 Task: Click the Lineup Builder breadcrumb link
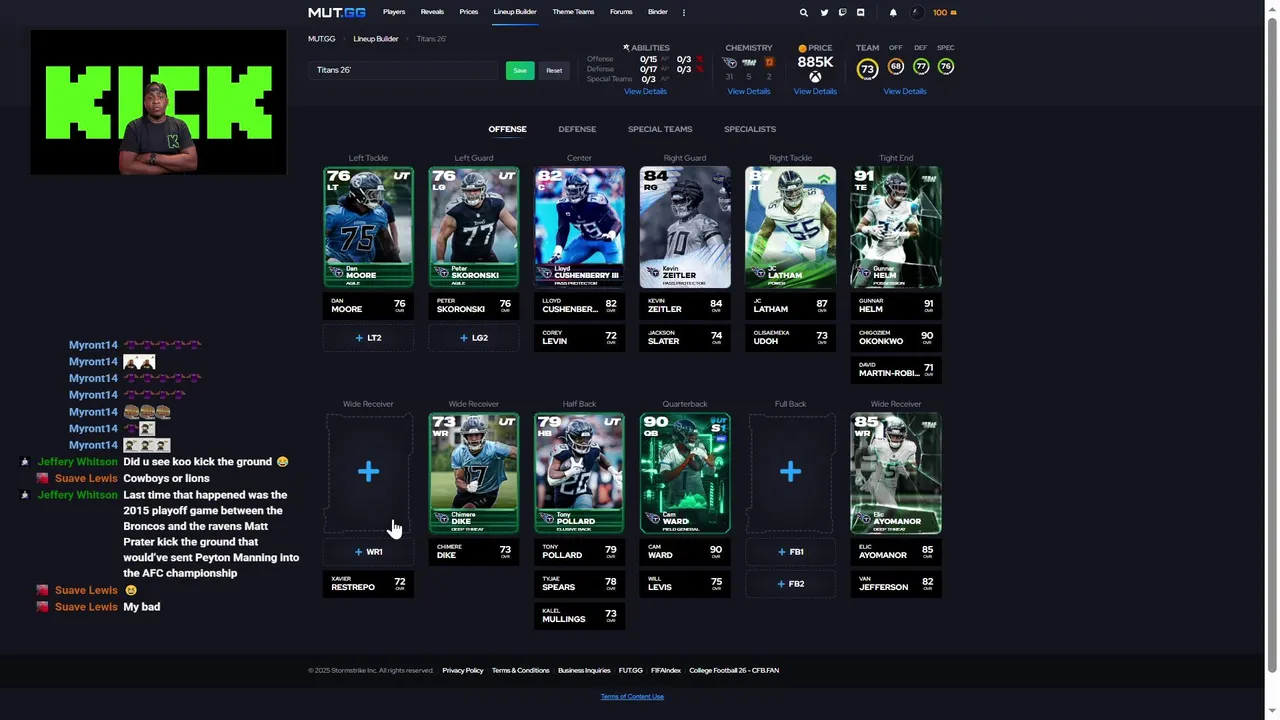coord(376,39)
